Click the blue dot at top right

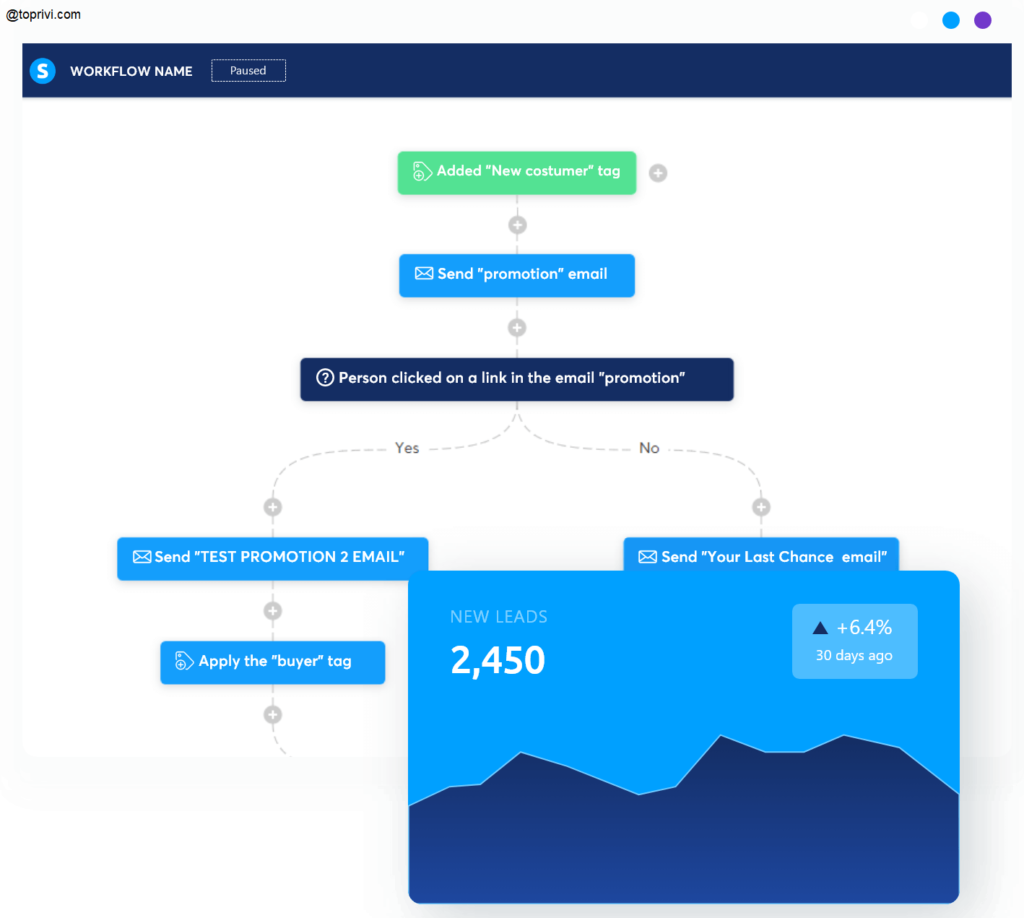click(x=951, y=20)
